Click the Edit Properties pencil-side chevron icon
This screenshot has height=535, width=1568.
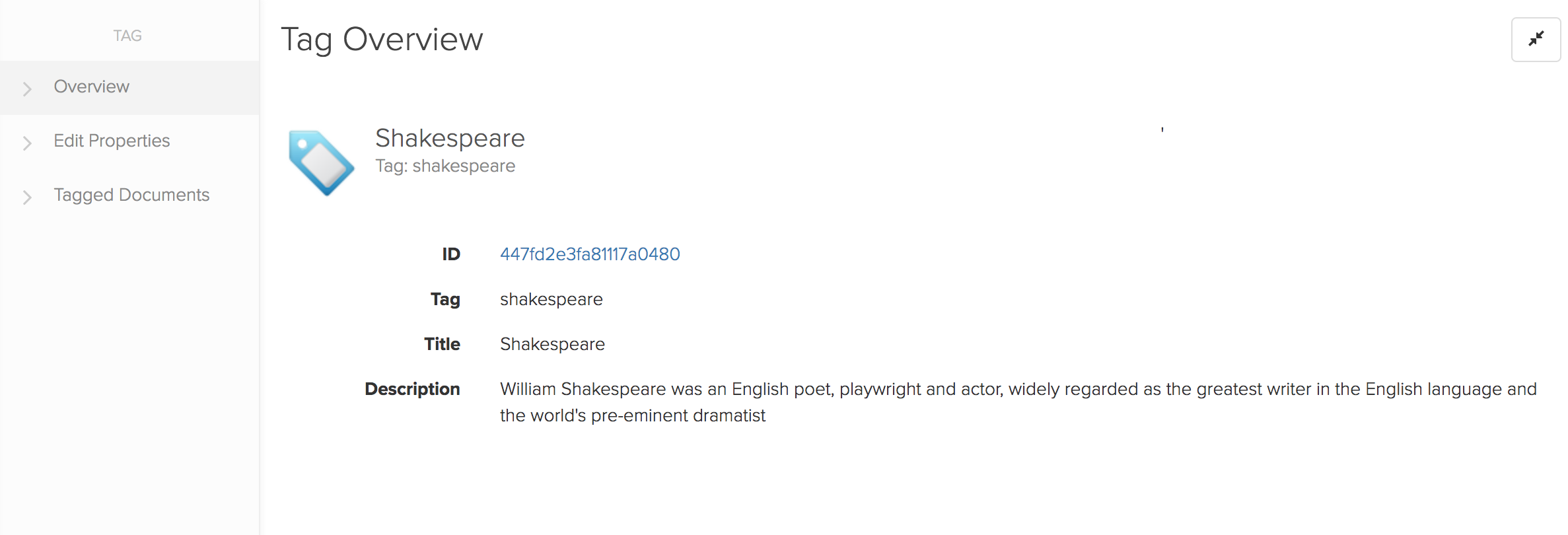(x=26, y=143)
